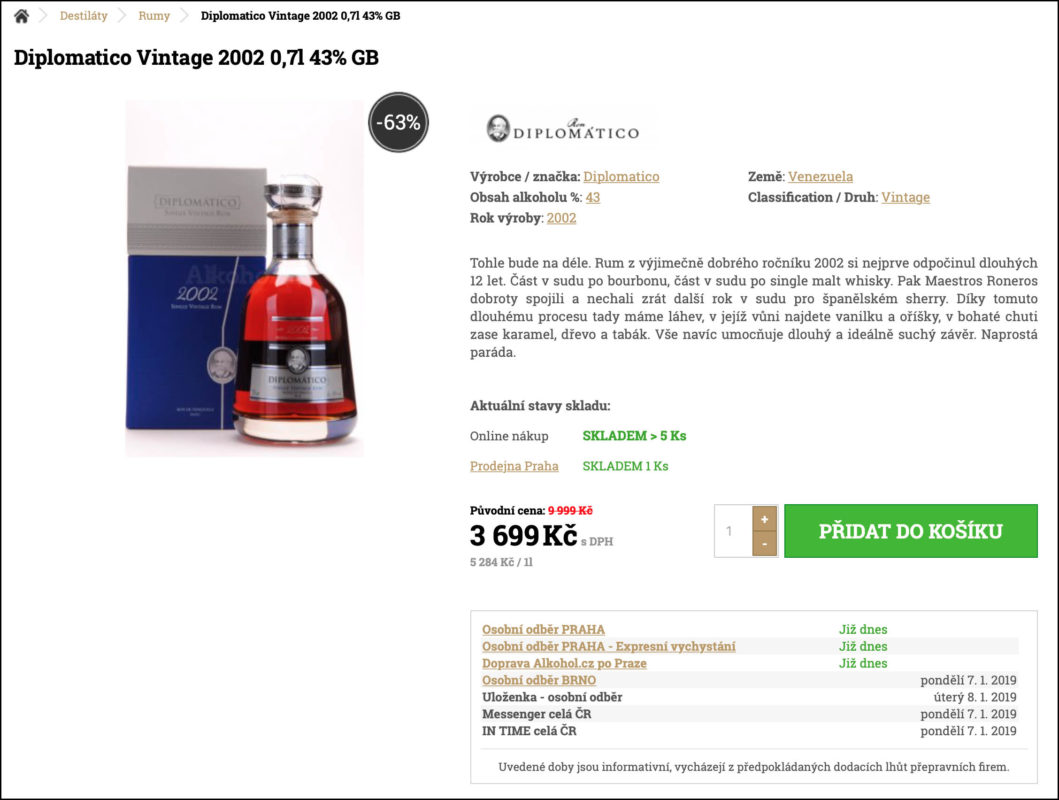
Task: Click alcohol content 43 link
Action: click(x=593, y=197)
